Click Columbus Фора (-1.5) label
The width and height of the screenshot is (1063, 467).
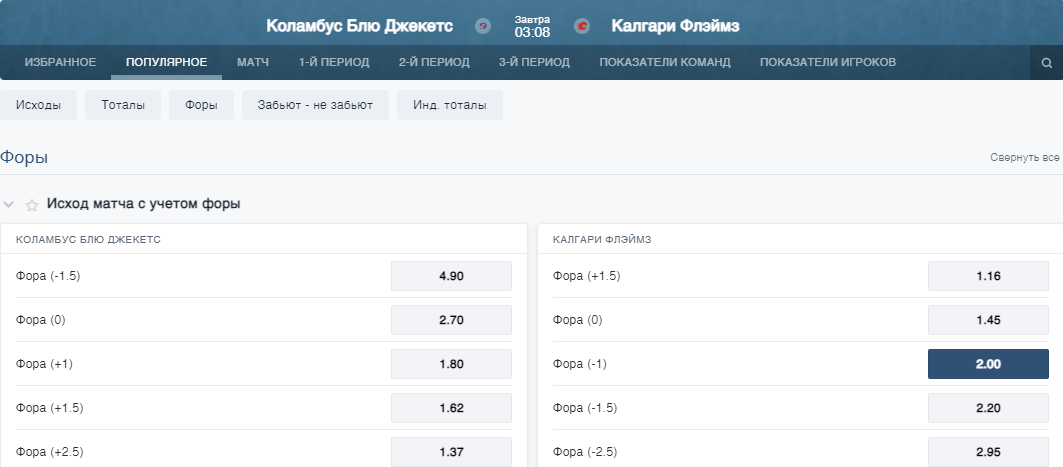click(x=48, y=276)
